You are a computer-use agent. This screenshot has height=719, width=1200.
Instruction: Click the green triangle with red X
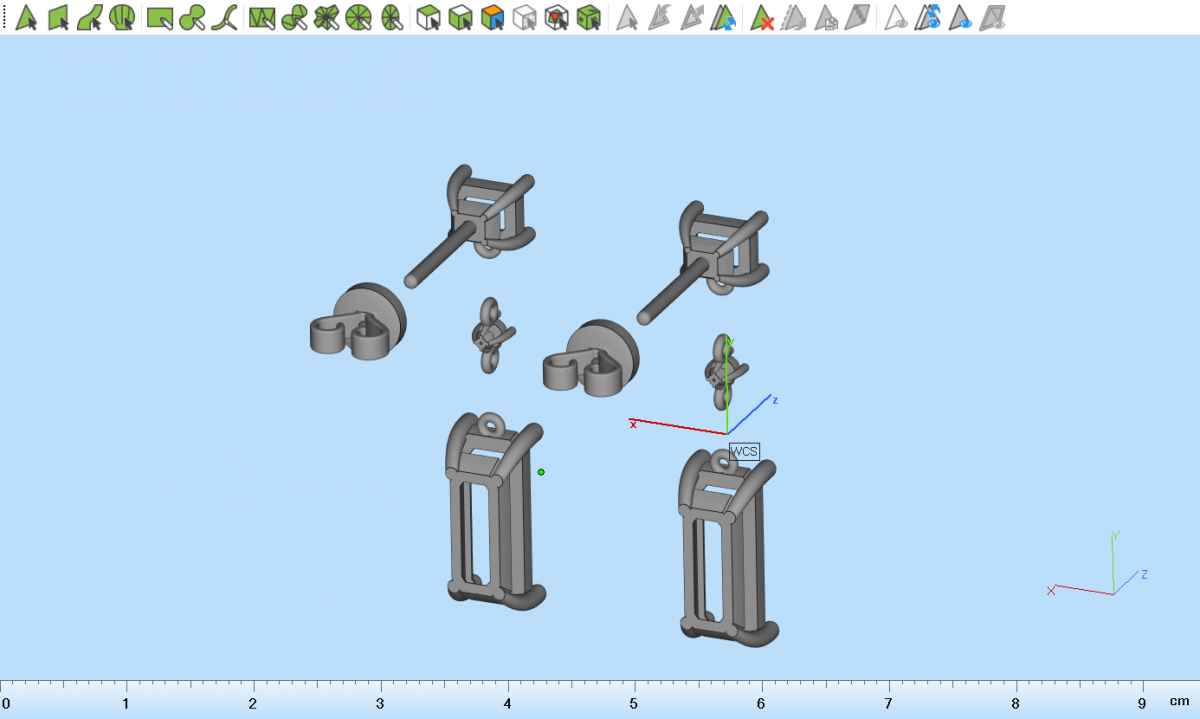(x=763, y=17)
